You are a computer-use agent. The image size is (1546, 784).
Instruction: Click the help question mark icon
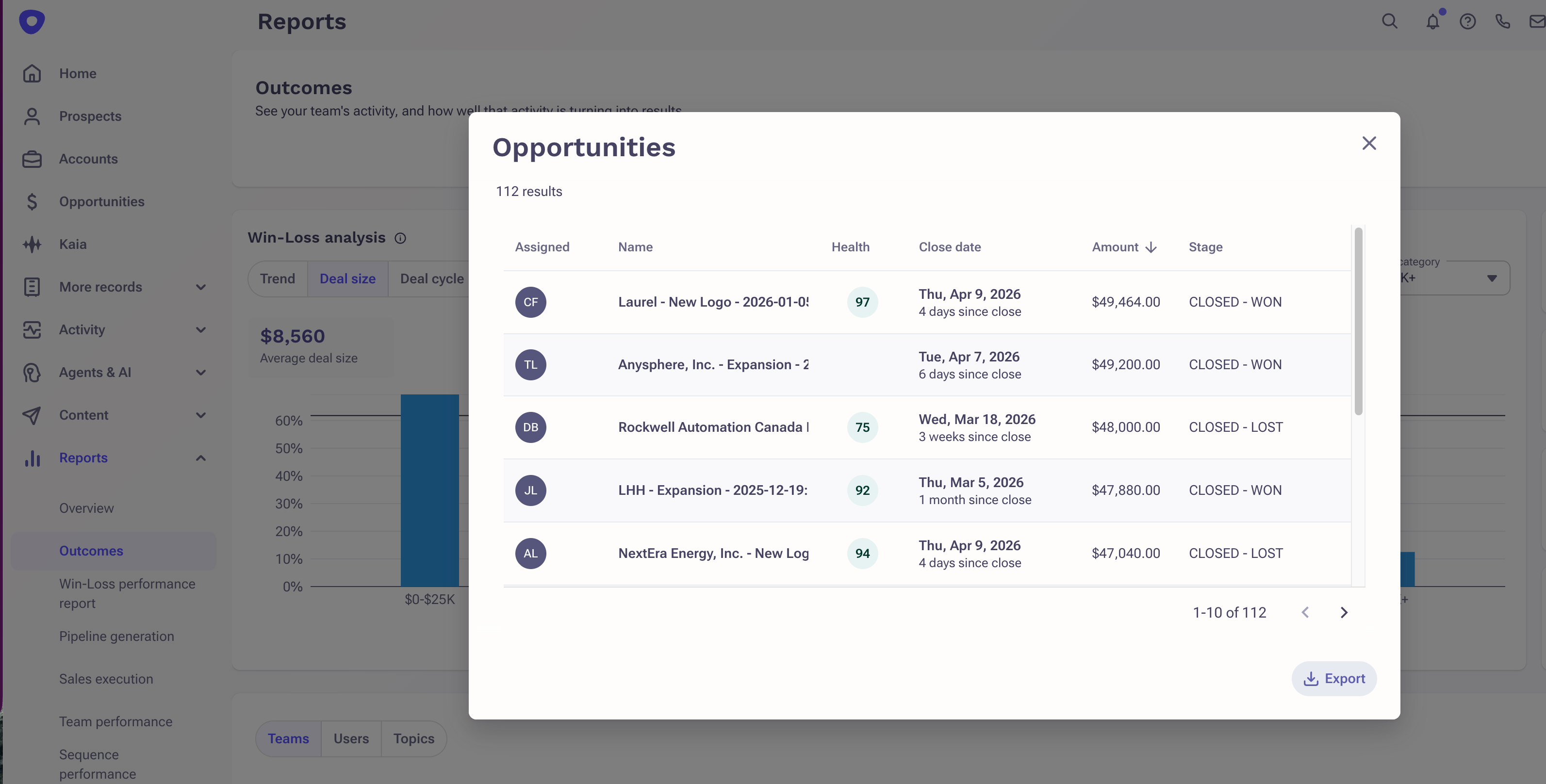tap(1467, 22)
